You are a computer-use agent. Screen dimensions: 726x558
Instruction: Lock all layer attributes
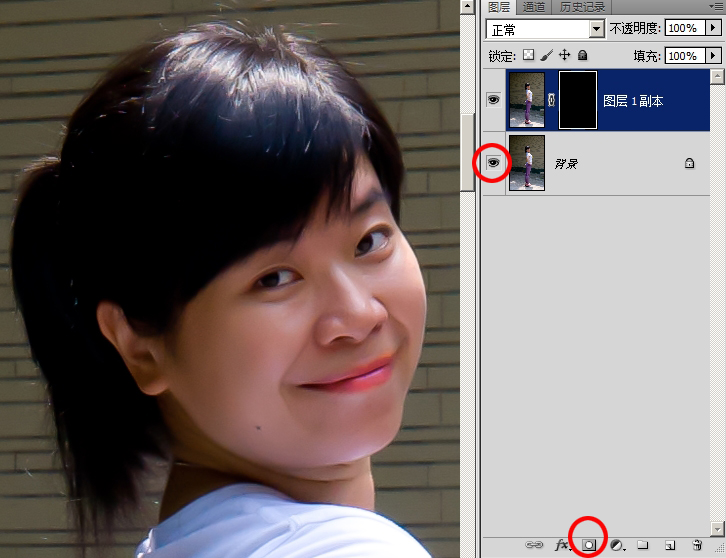582,55
